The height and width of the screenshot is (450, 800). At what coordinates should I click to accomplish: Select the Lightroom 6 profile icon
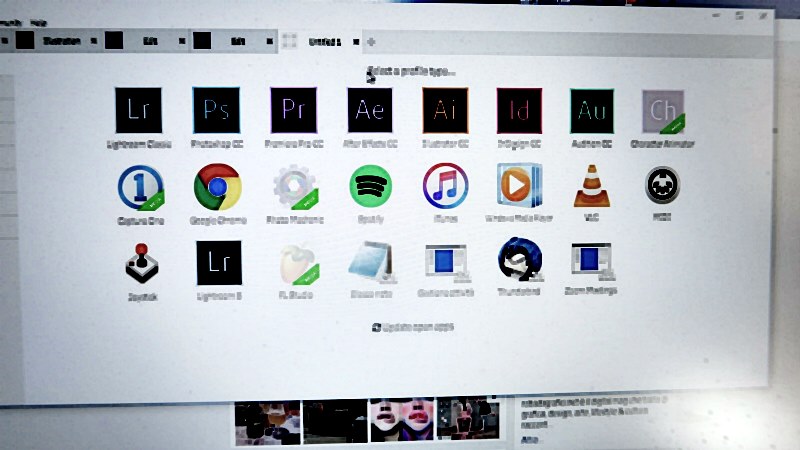pos(219,263)
